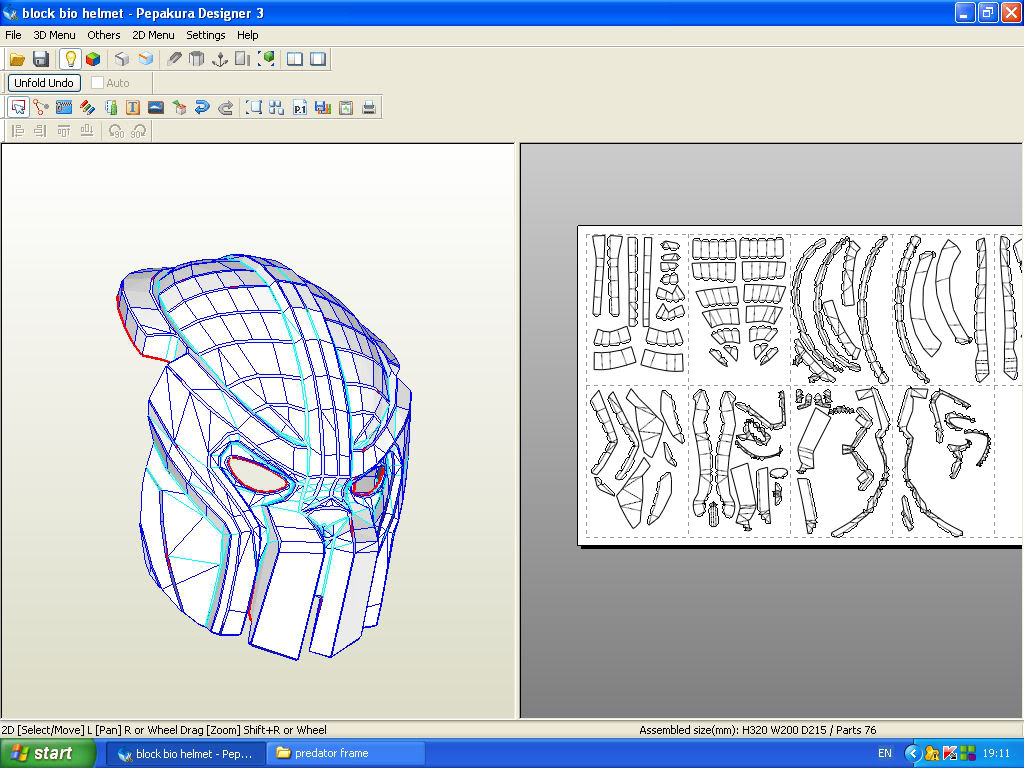Expand hidden tray icons arrow

click(912, 754)
